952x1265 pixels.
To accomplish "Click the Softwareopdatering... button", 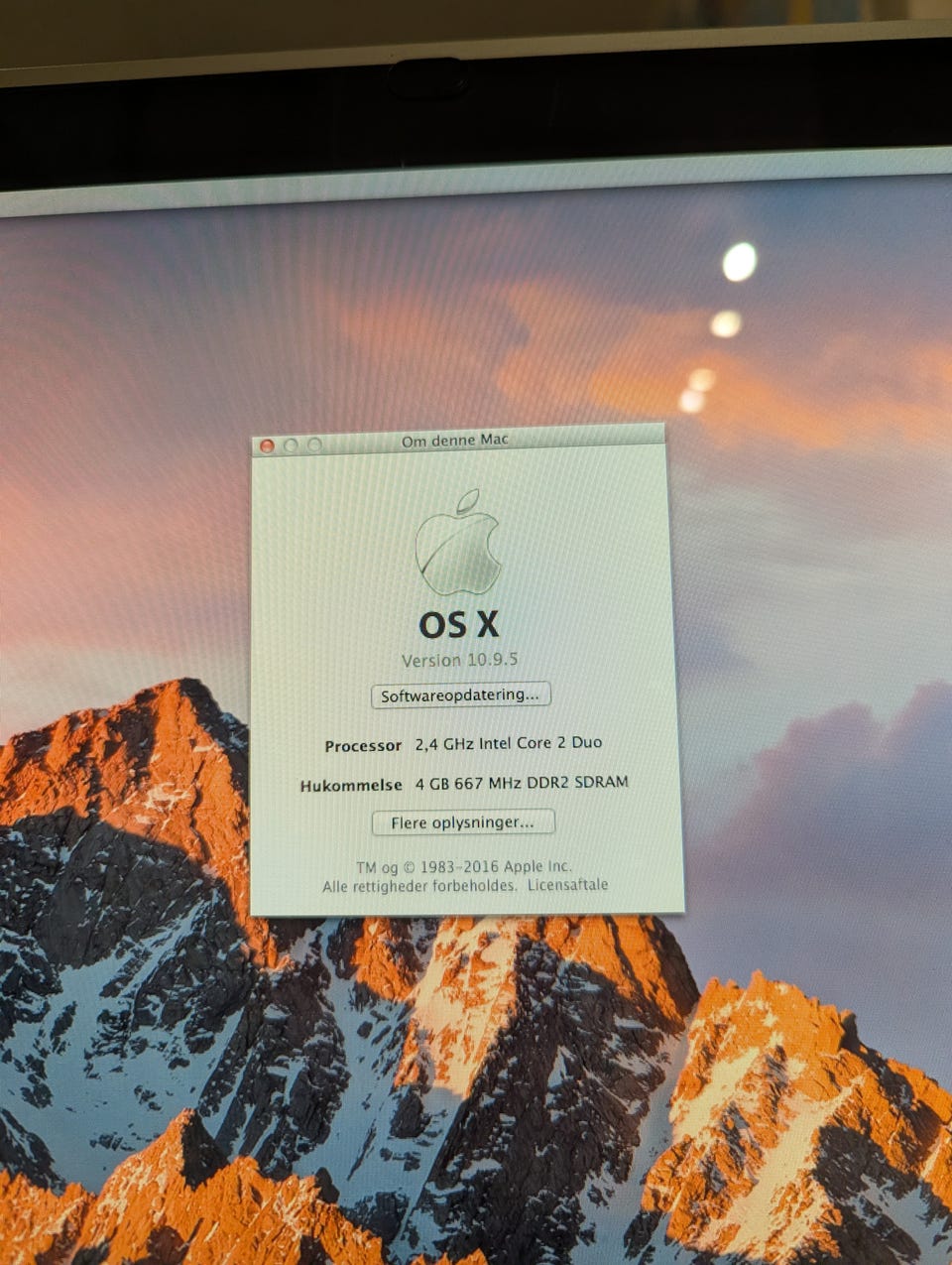I will click(x=460, y=695).
